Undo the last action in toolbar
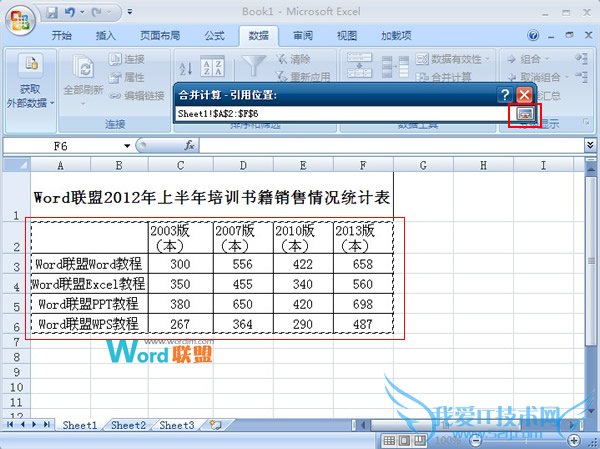600x449 pixels. pyautogui.click(x=70, y=13)
